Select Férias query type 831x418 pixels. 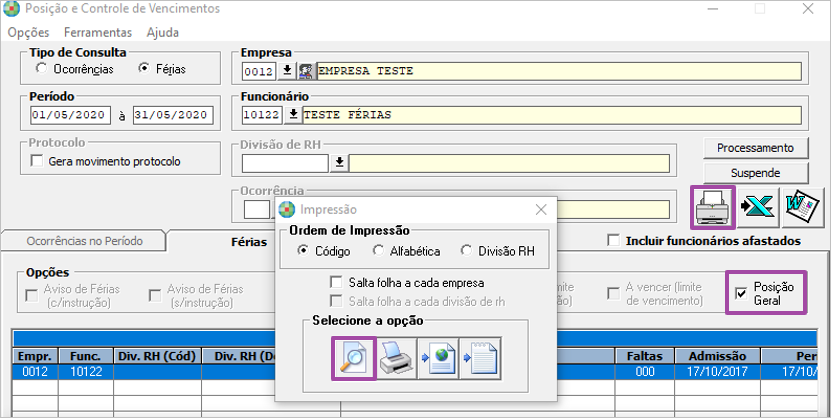pos(144,69)
